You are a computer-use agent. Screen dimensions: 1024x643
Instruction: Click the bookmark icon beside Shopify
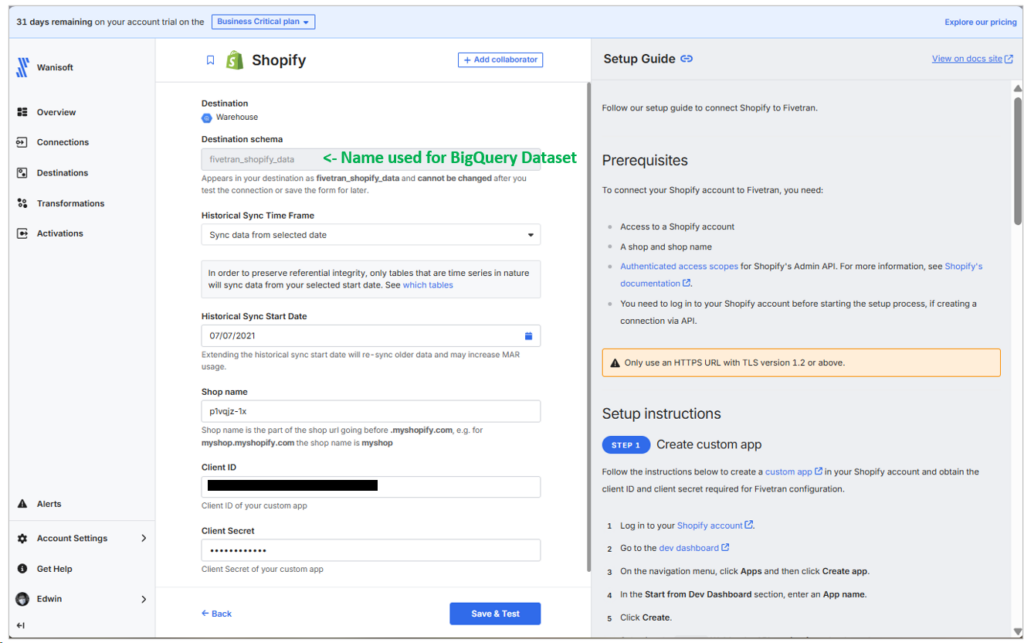(x=210, y=60)
